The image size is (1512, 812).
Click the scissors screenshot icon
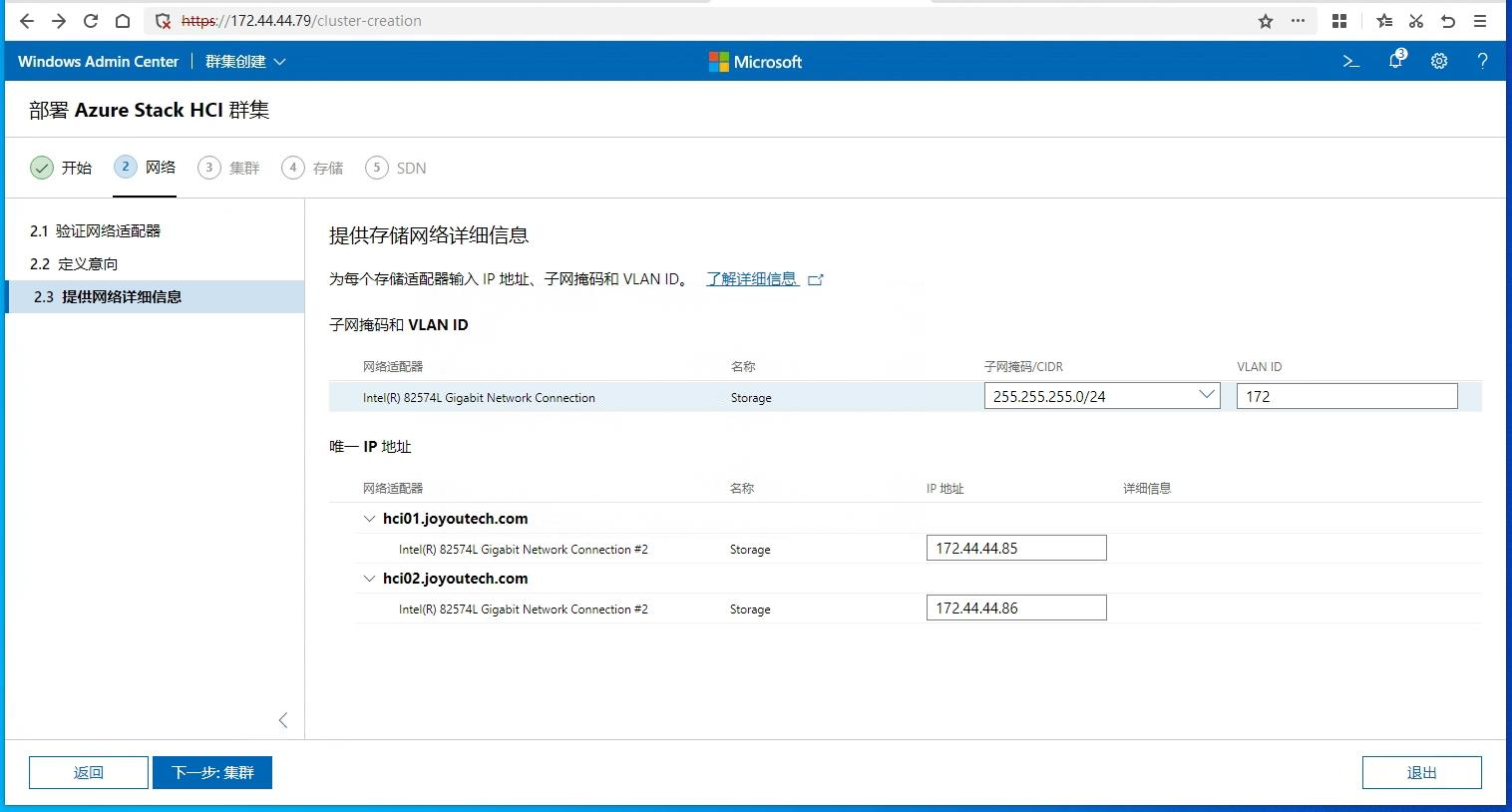(x=1416, y=21)
